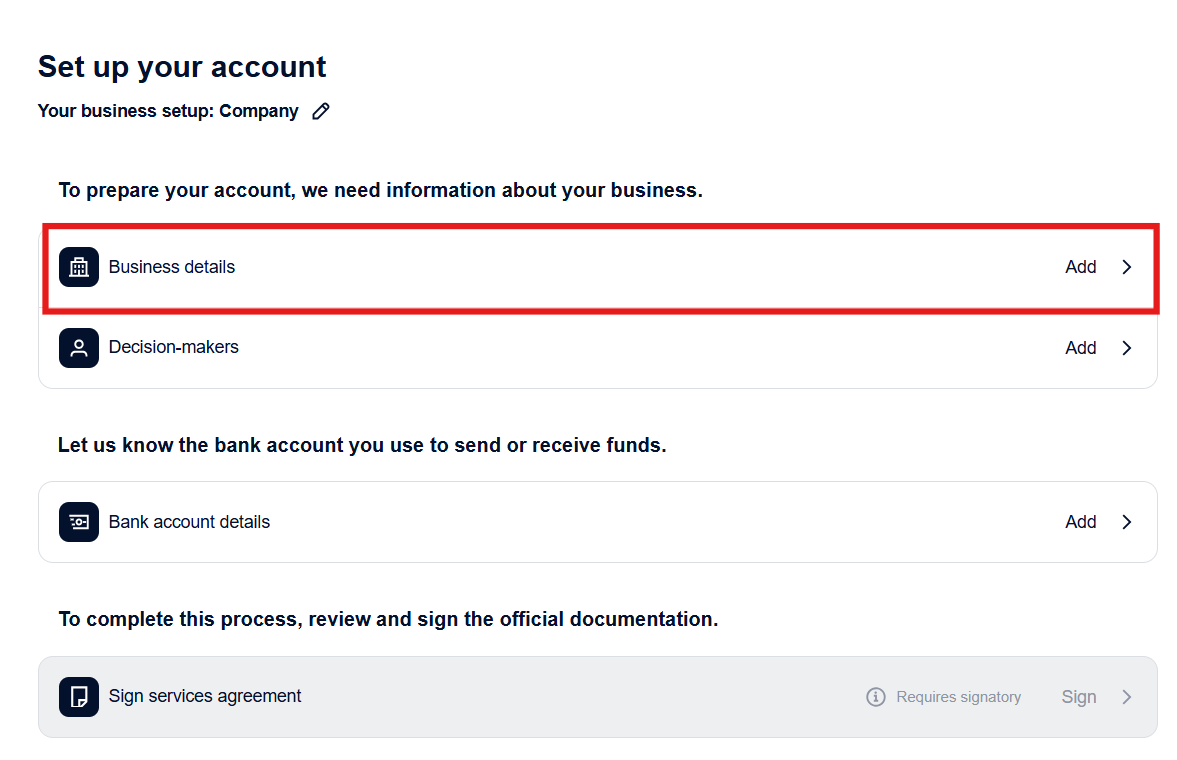Click the Sign button for services agreement

[1079, 697]
